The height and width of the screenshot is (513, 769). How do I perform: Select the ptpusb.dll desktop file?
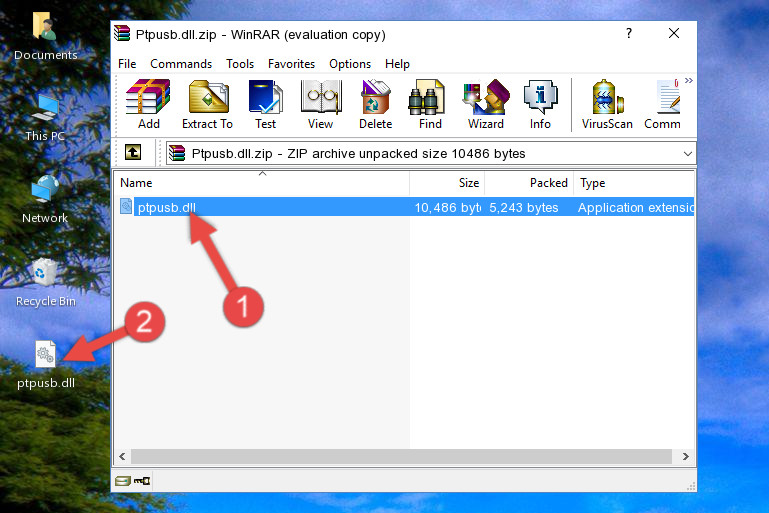coord(46,365)
